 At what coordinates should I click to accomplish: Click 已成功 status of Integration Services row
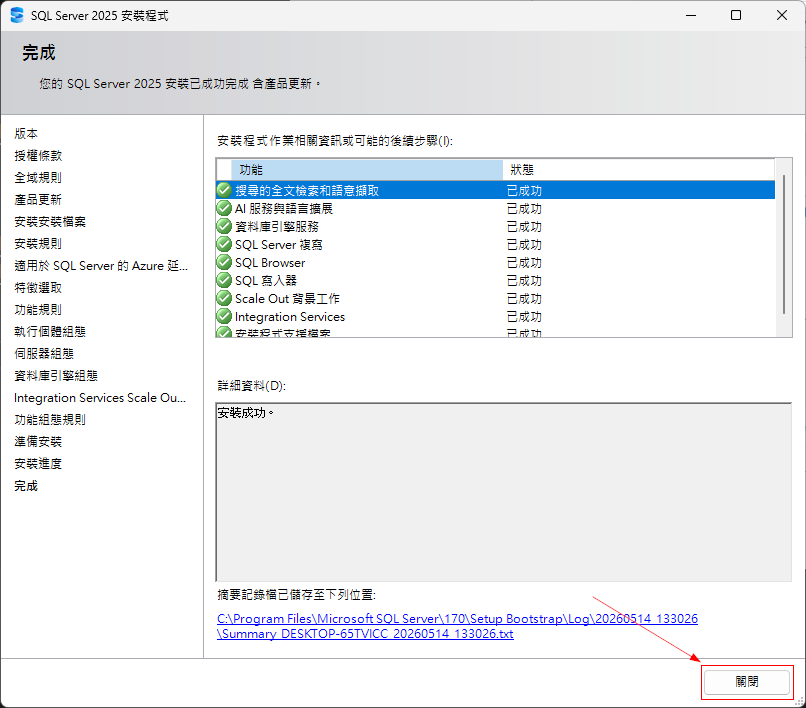pos(524,317)
